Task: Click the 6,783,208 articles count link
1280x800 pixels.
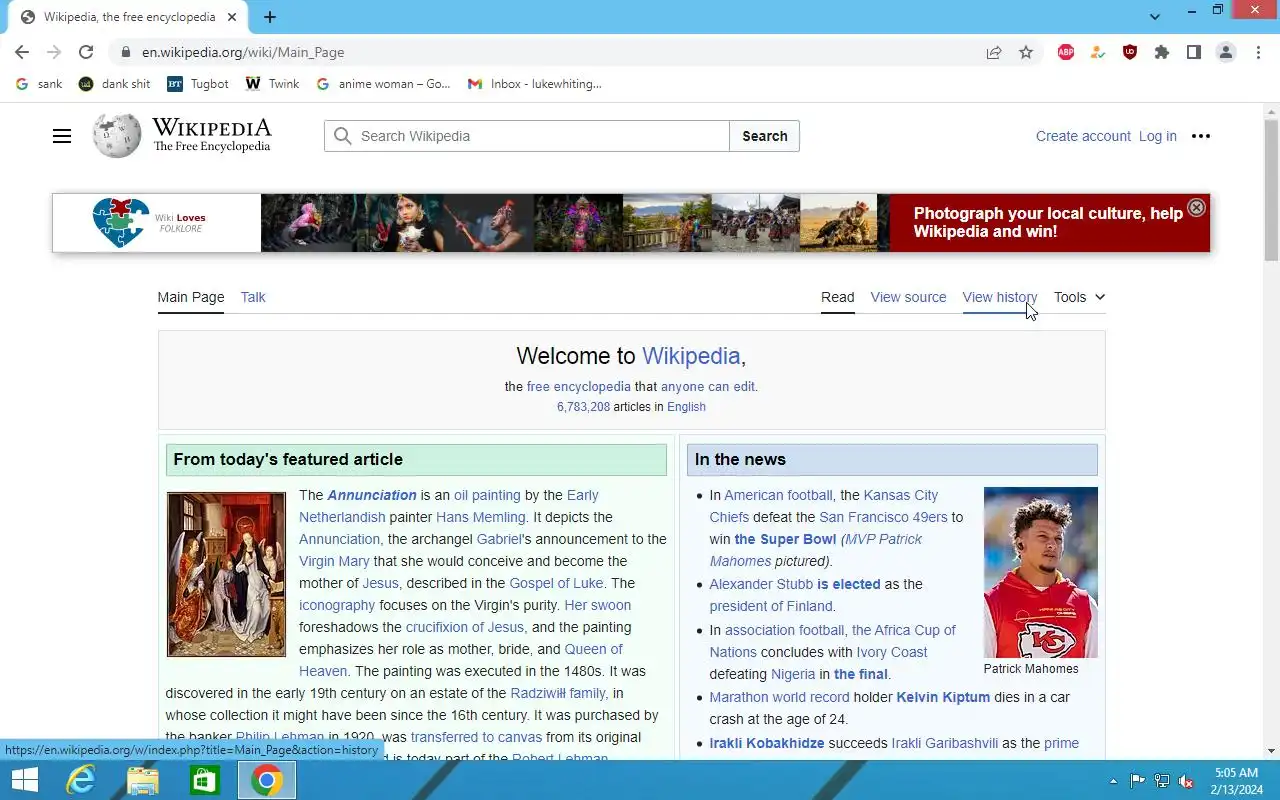Action: 583,407
